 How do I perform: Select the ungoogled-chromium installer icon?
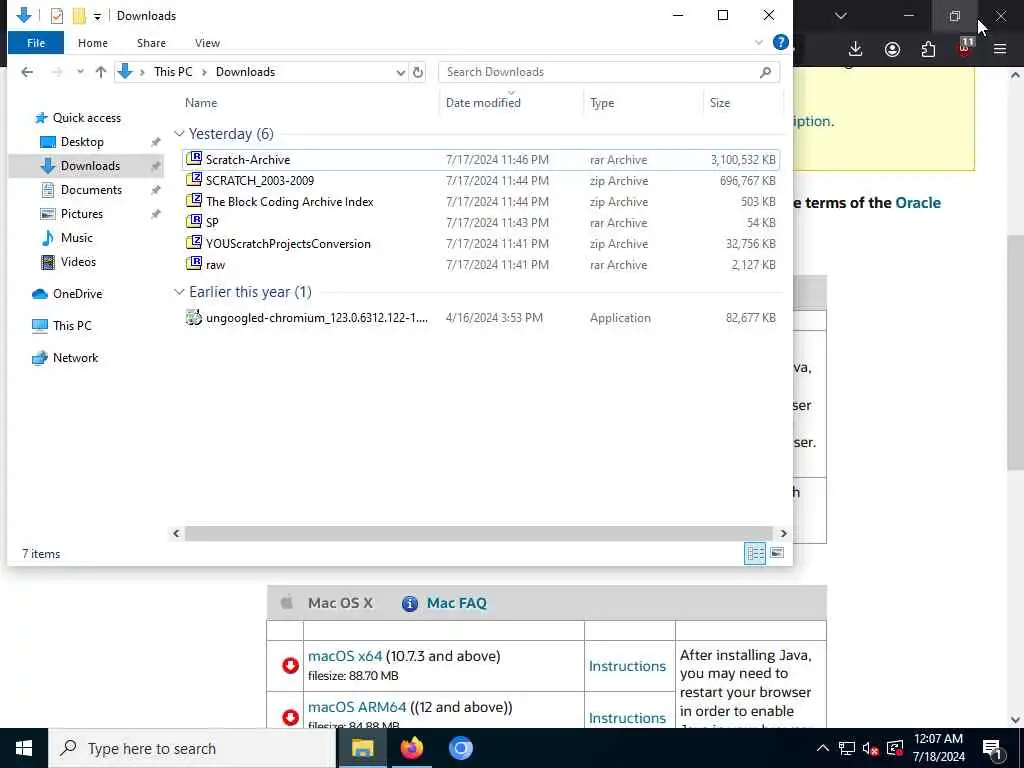point(194,317)
